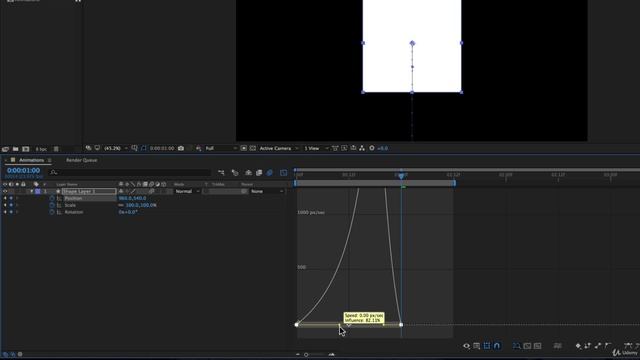Toggle graph editor snap magnet icon
The image size is (640, 360).
pos(497,346)
